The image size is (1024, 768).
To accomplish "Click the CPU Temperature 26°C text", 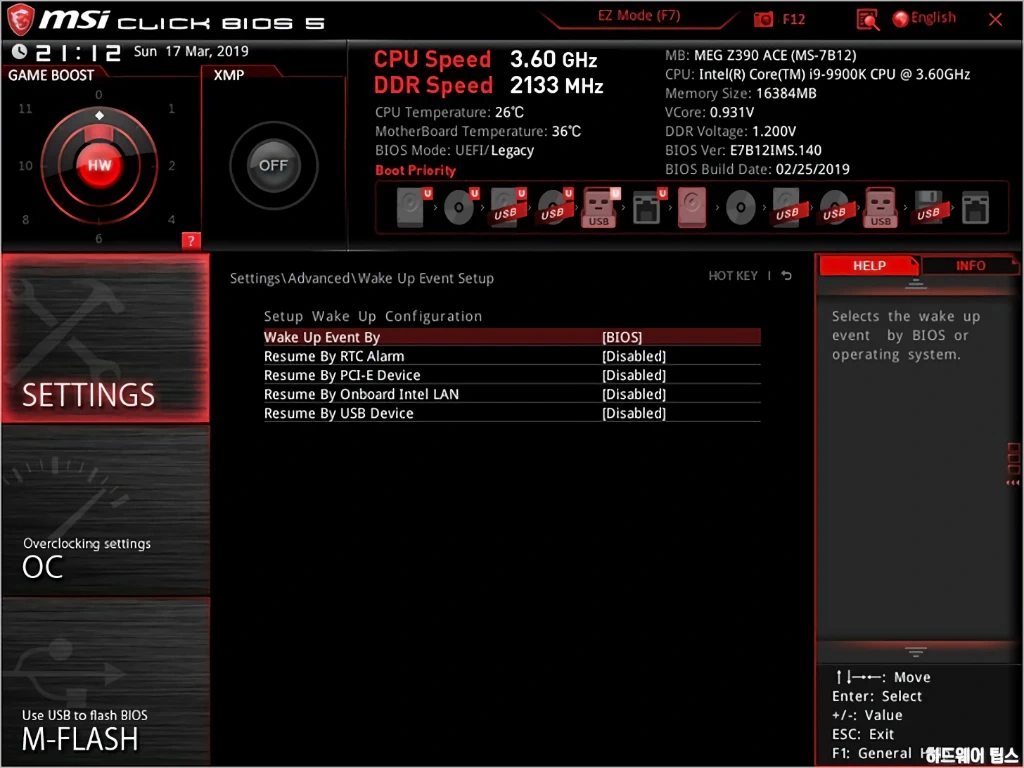I will pos(449,112).
